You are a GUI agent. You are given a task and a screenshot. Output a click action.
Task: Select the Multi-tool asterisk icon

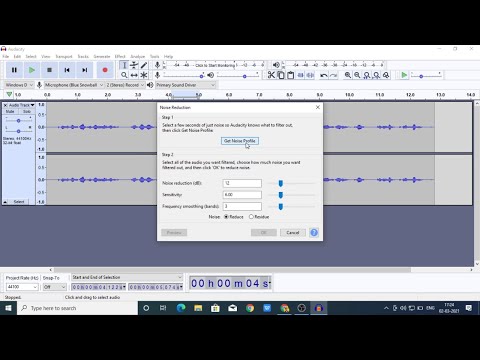pos(144,75)
